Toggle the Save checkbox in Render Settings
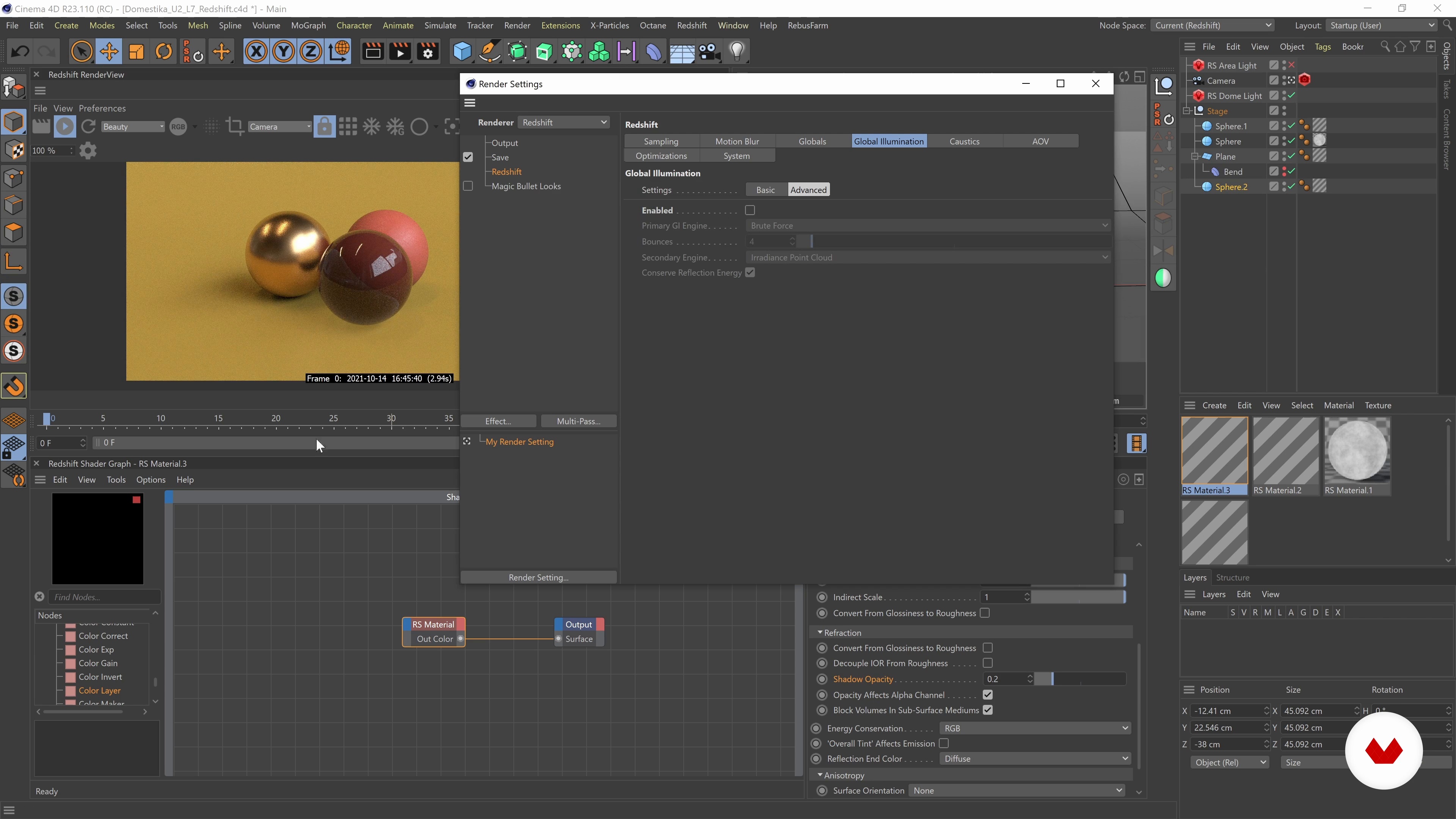The image size is (1456, 819). point(468,157)
